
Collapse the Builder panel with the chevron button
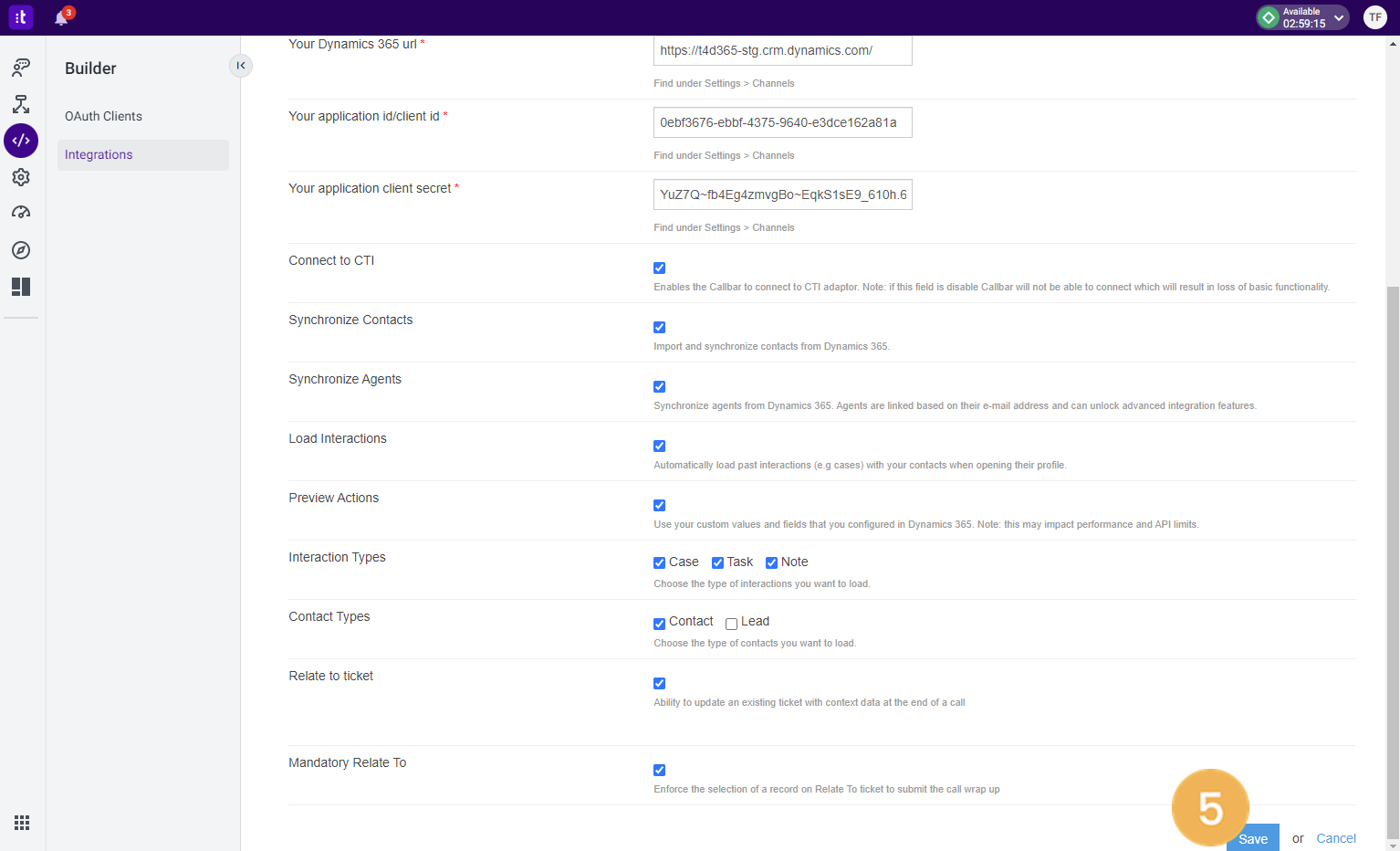(x=240, y=66)
